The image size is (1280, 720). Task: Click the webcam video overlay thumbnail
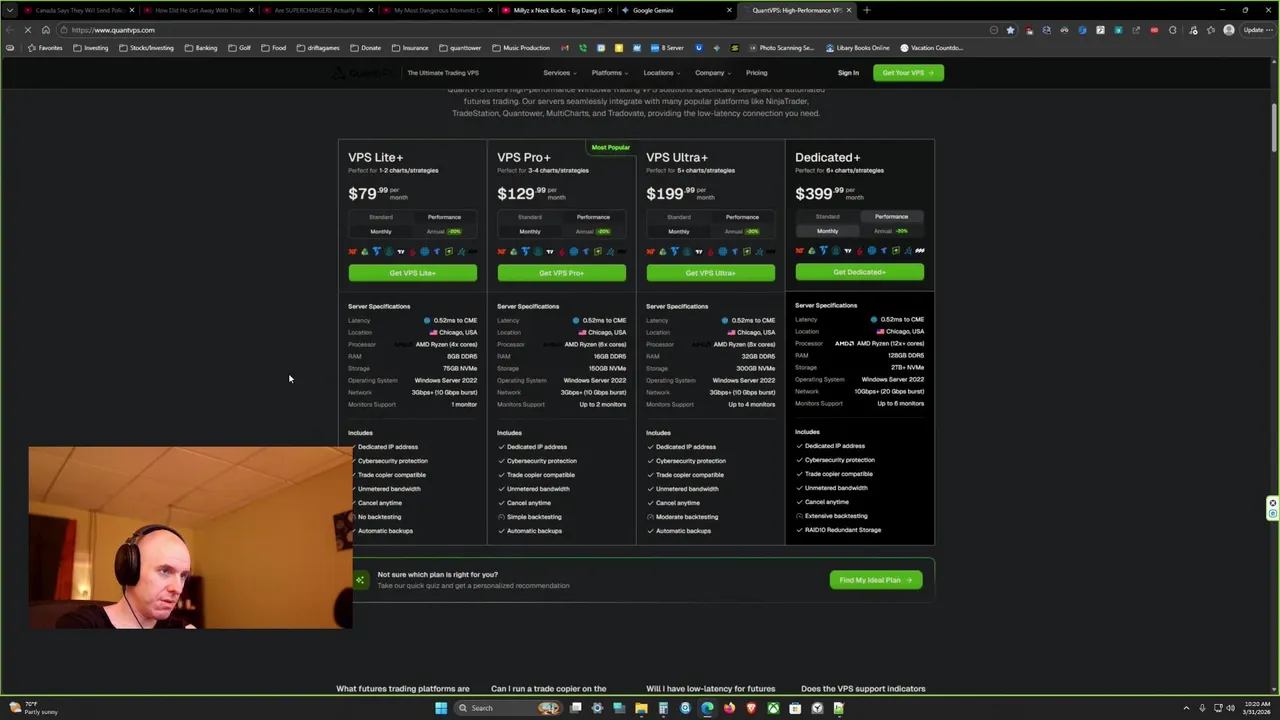(190, 538)
